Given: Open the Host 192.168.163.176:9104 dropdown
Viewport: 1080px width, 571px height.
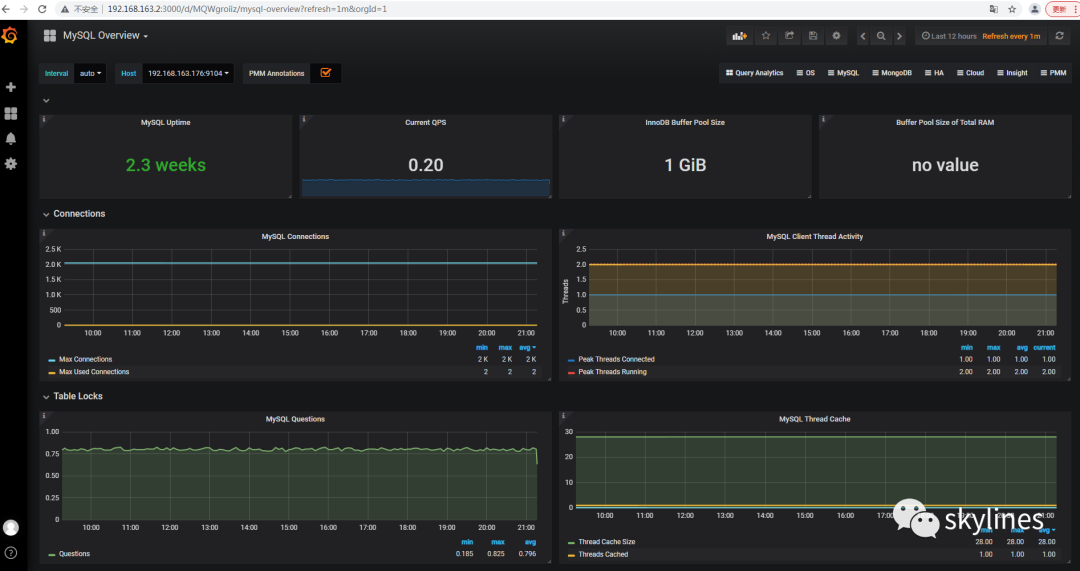Looking at the screenshot, I should pyautogui.click(x=188, y=73).
